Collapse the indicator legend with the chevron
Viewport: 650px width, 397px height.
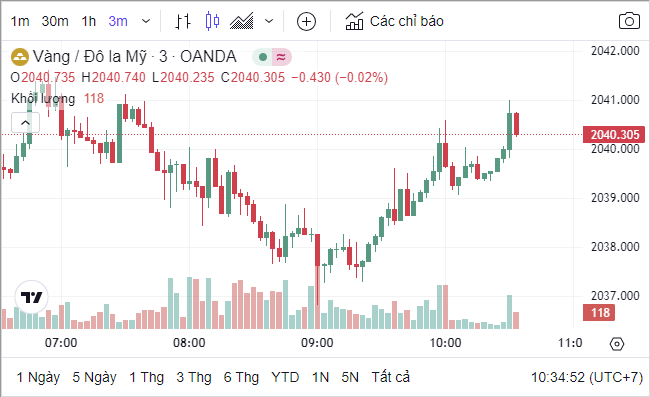pos(25,123)
